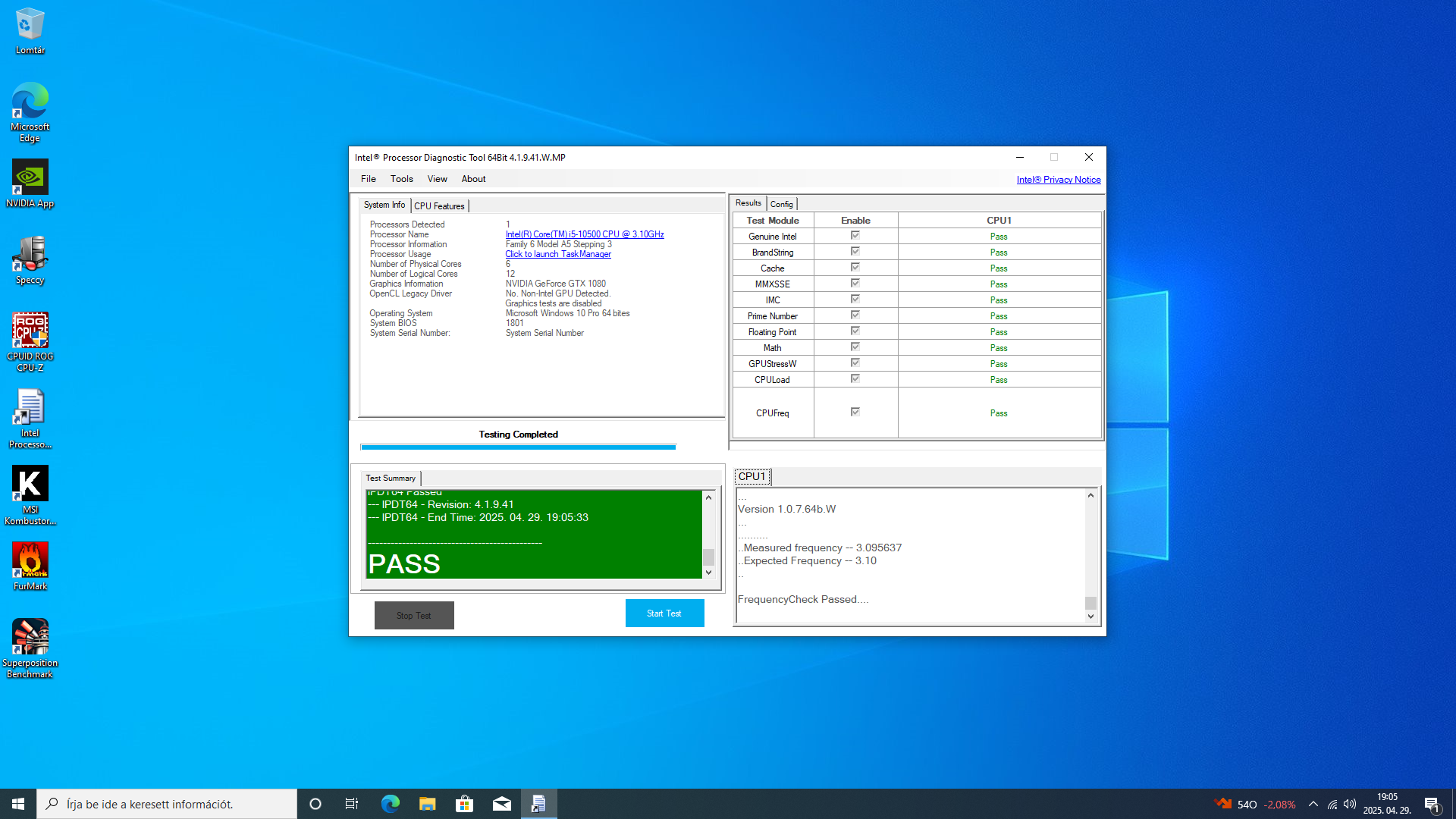This screenshot has width=1456, height=819.
Task: Click the Stop Test button
Action: 414,616
